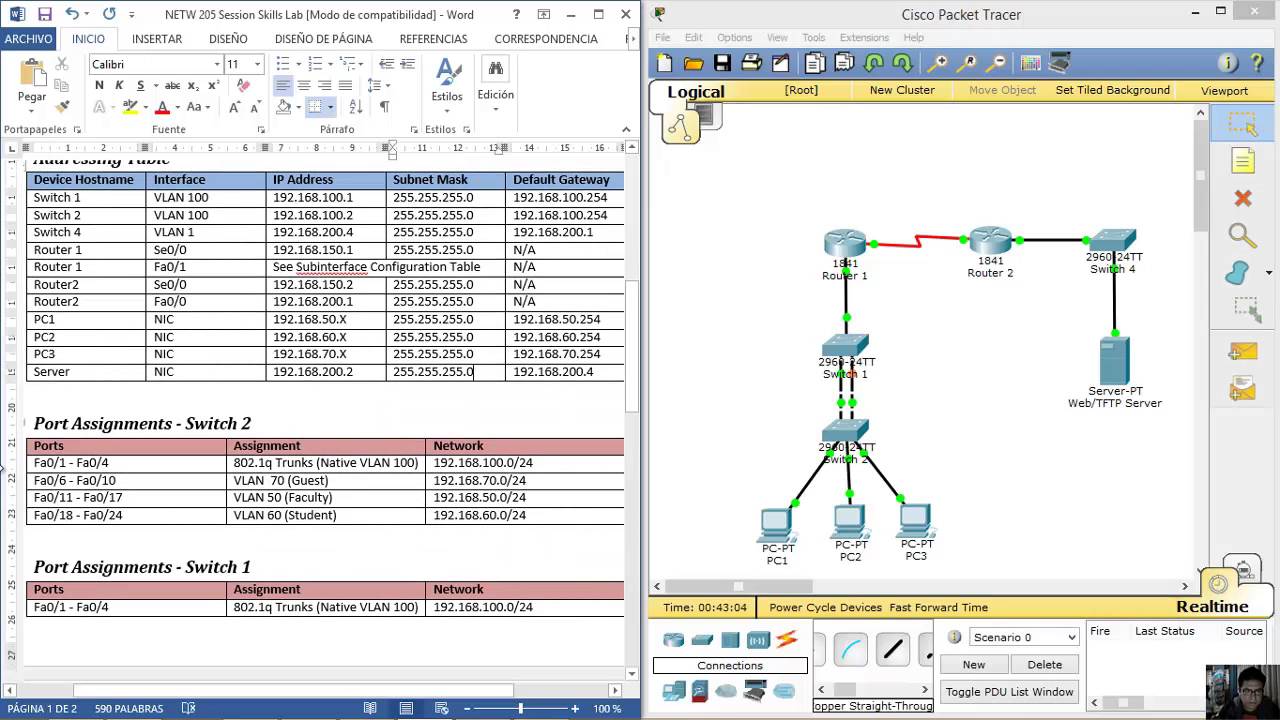Click the New scenario button
Screen dimensions: 1280x720
(x=973, y=664)
